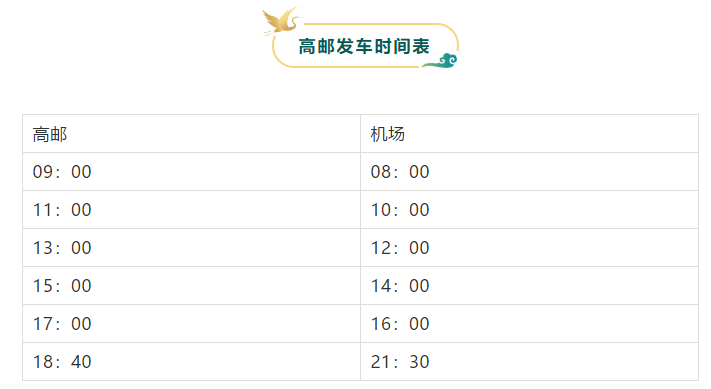Click the 09:00 Gaoyou departure cell
The height and width of the screenshot is (389, 711).
191,172
